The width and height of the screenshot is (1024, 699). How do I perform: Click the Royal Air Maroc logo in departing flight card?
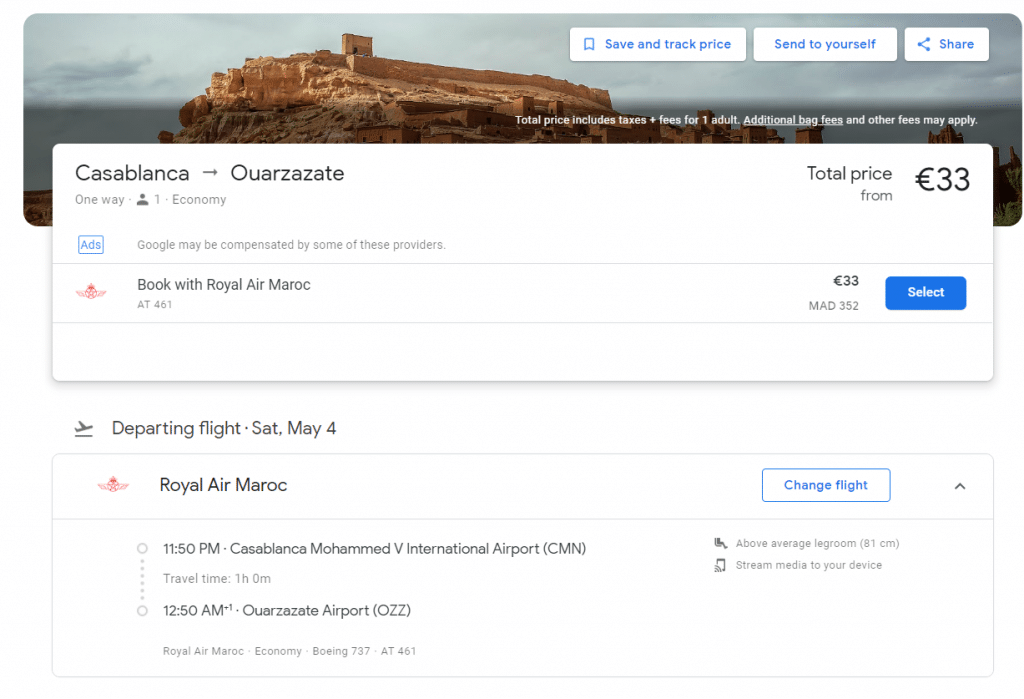click(113, 485)
